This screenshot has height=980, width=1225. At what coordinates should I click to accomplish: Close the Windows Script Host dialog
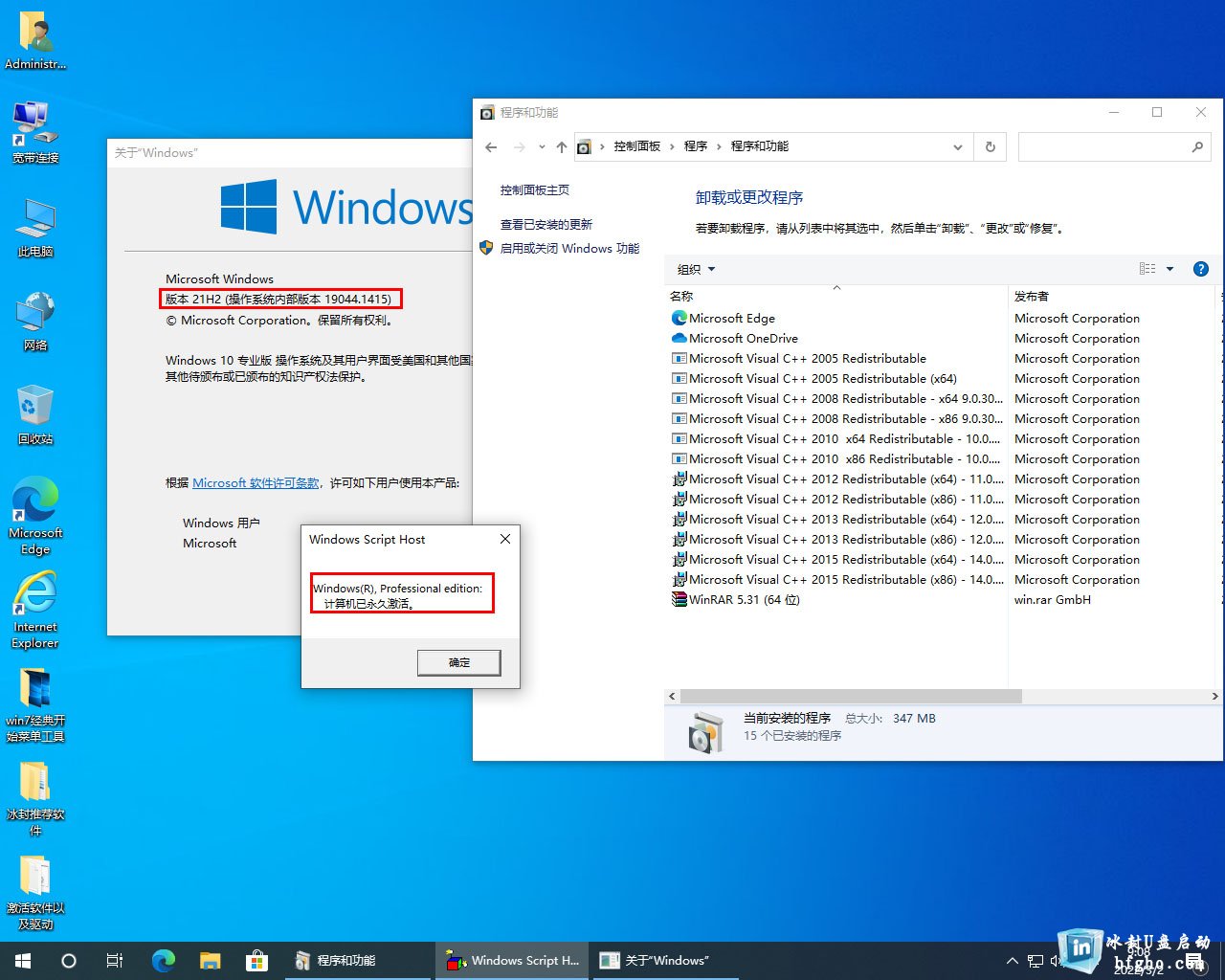coord(505,539)
